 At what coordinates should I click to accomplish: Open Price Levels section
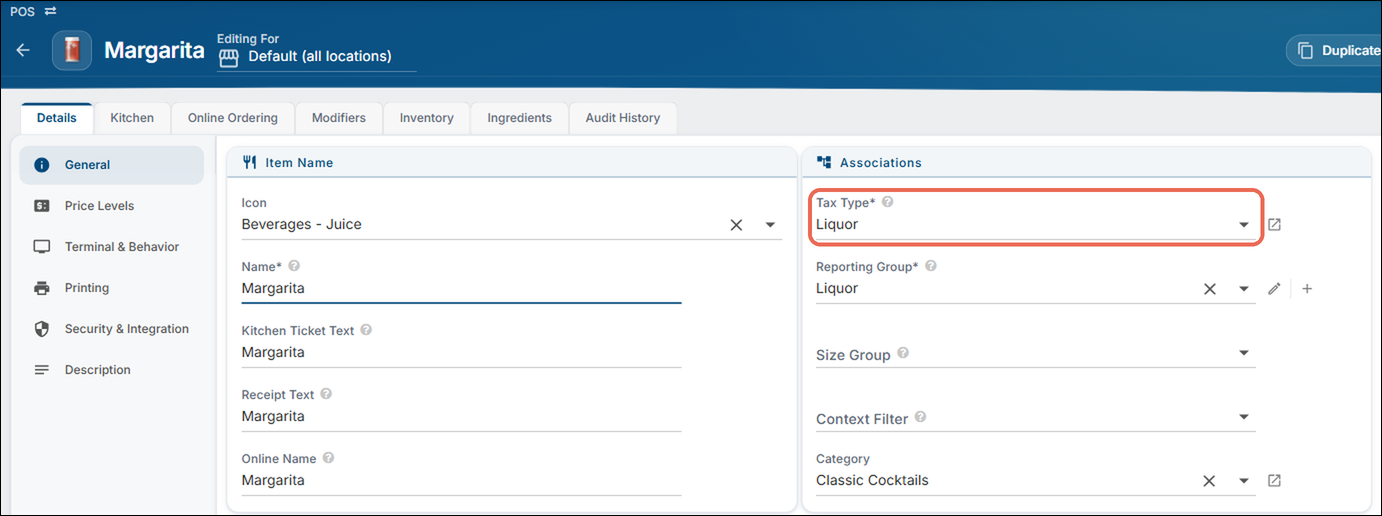(112, 206)
